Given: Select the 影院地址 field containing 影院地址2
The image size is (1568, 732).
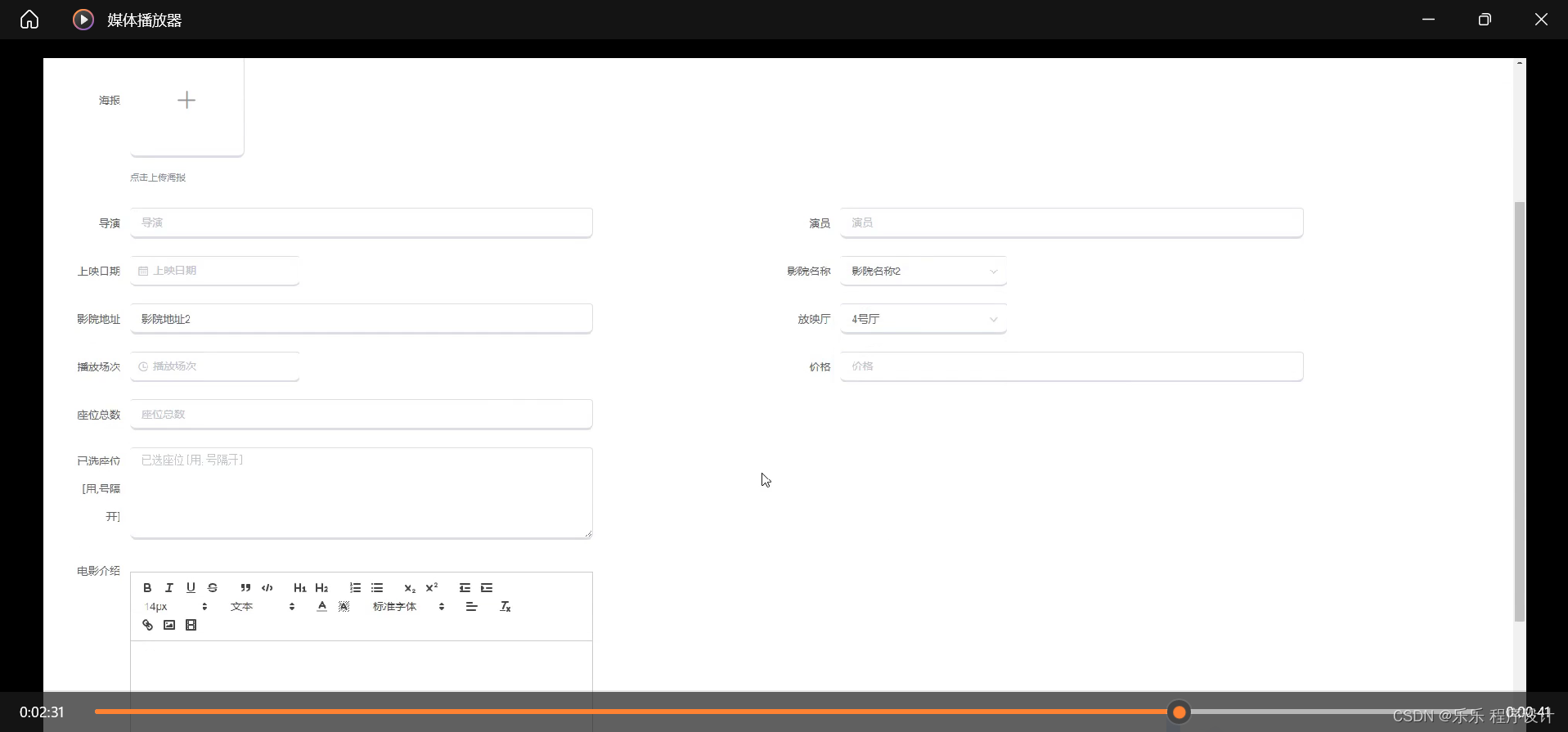Looking at the screenshot, I should tap(362, 319).
